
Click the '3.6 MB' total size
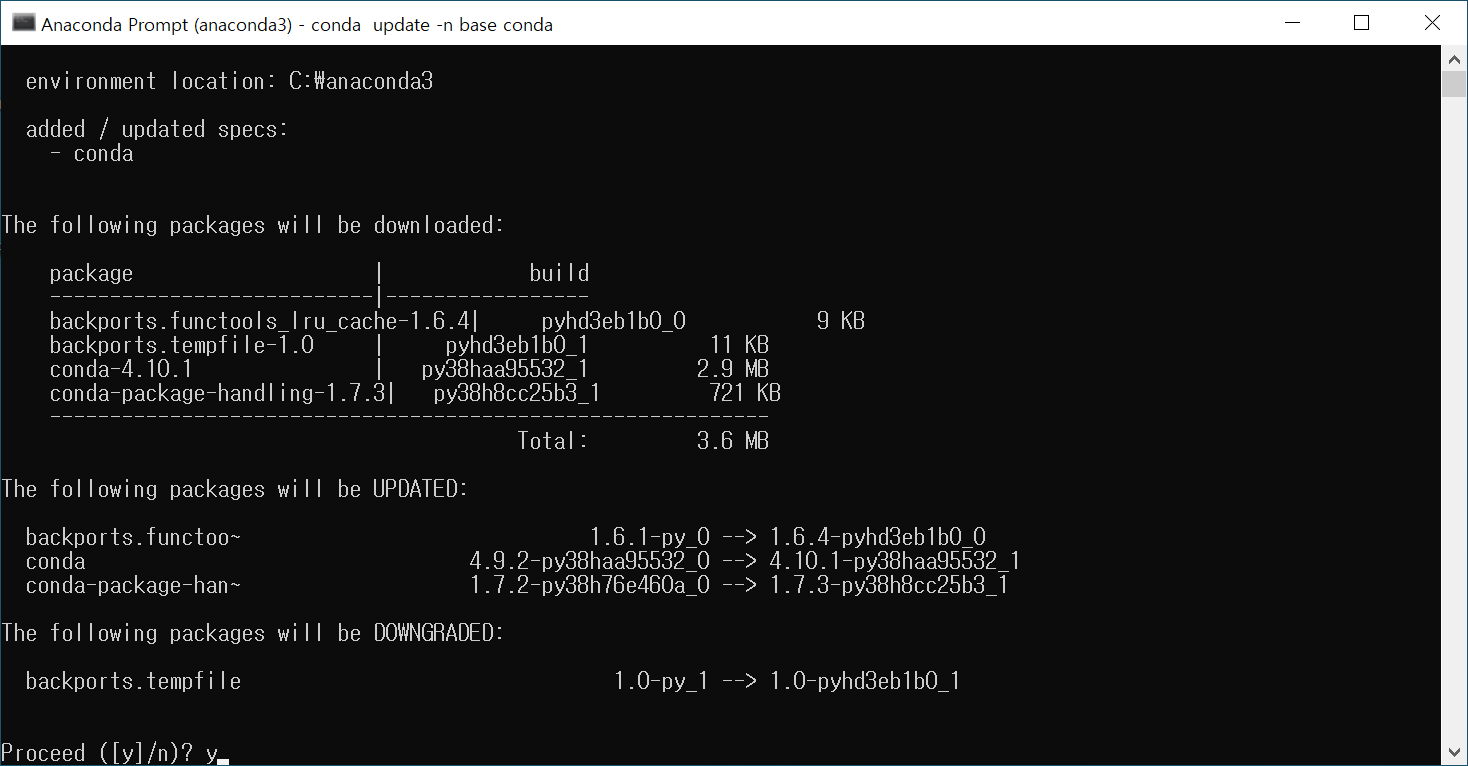pyautogui.click(x=733, y=441)
